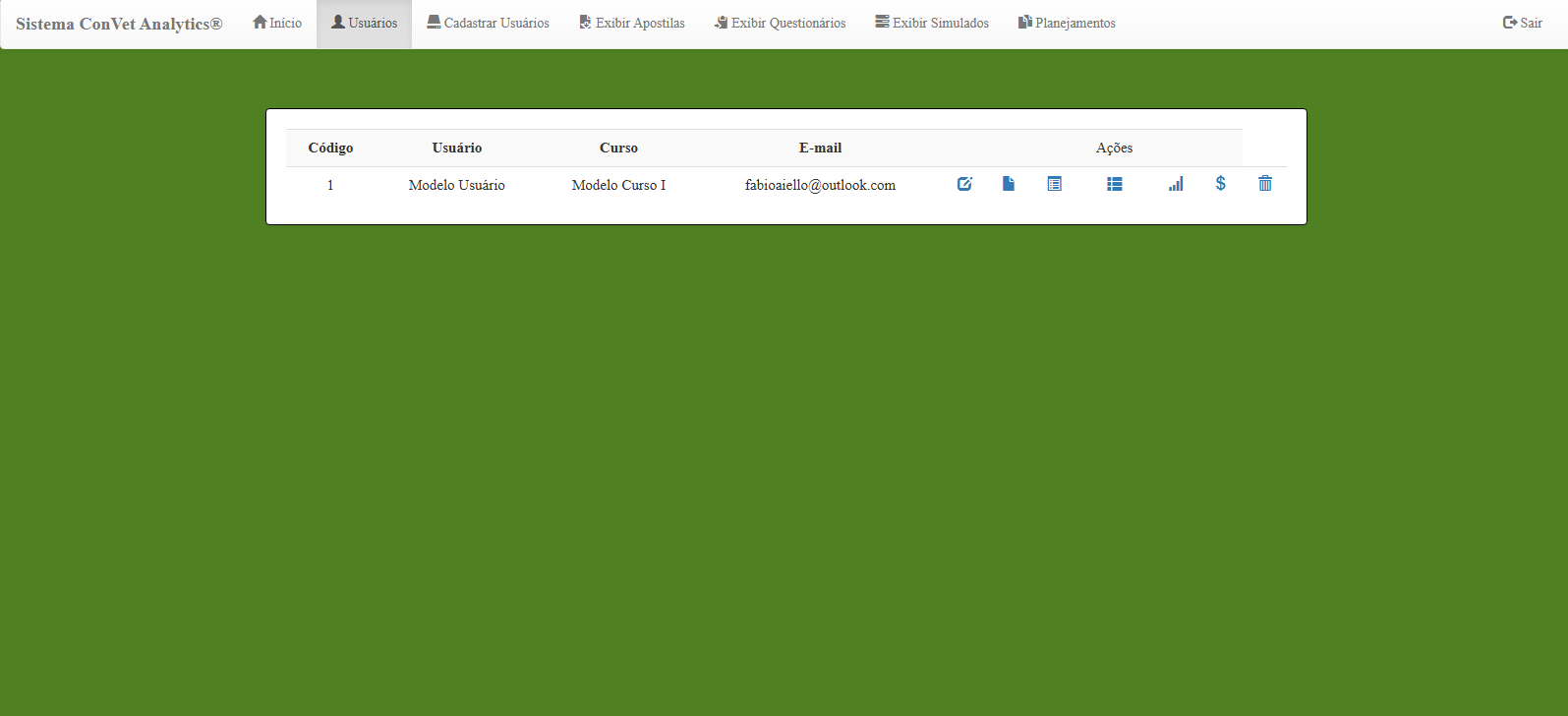Go to Planejamentos section
This screenshot has height=716, width=1568.
coord(1067,24)
